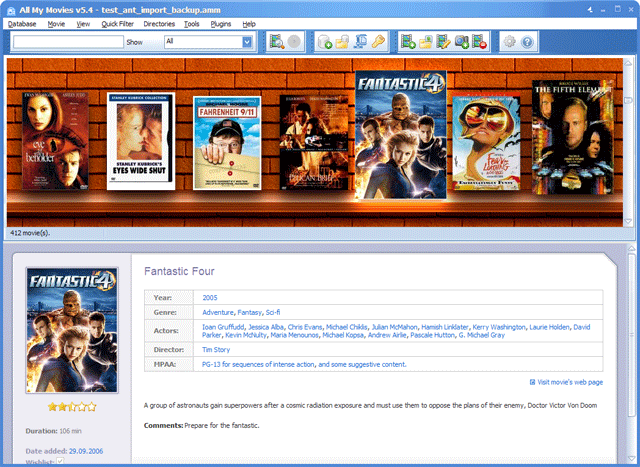Click shelf scrollbar down arrow
Screen dimensions: 640x467
(628, 221)
